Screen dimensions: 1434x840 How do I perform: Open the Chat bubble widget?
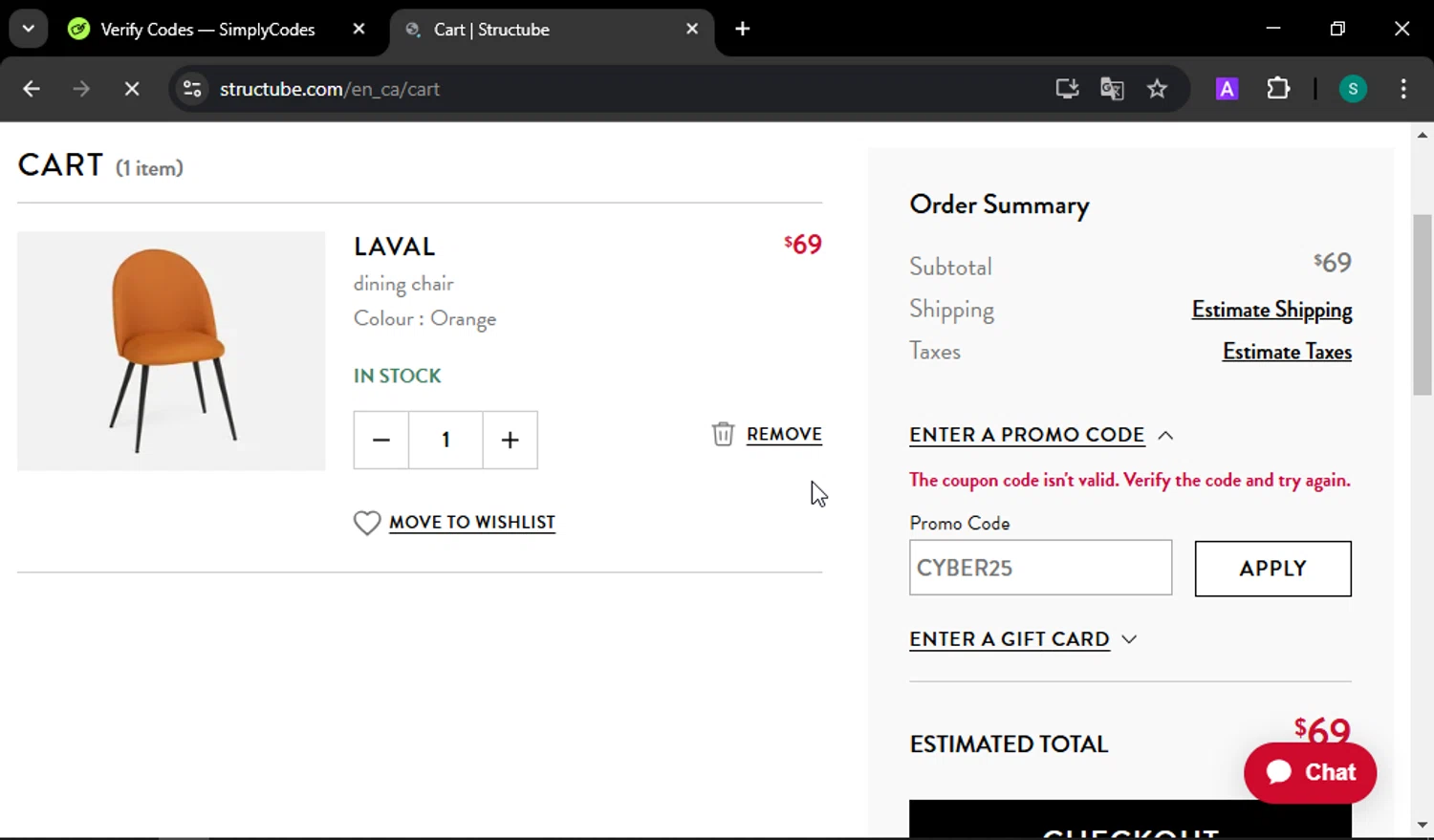click(x=1310, y=772)
